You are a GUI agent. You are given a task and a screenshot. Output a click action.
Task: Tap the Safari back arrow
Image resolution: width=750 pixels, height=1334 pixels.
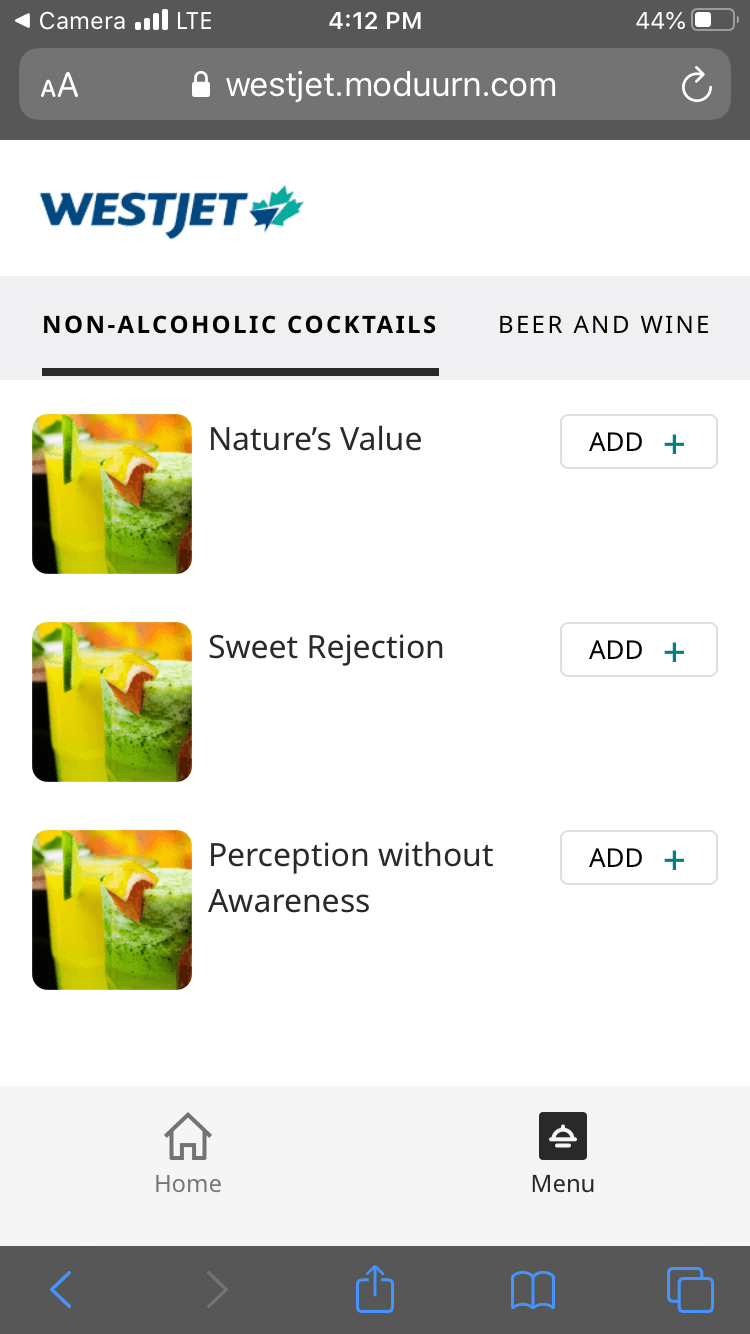coord(61,1290)
